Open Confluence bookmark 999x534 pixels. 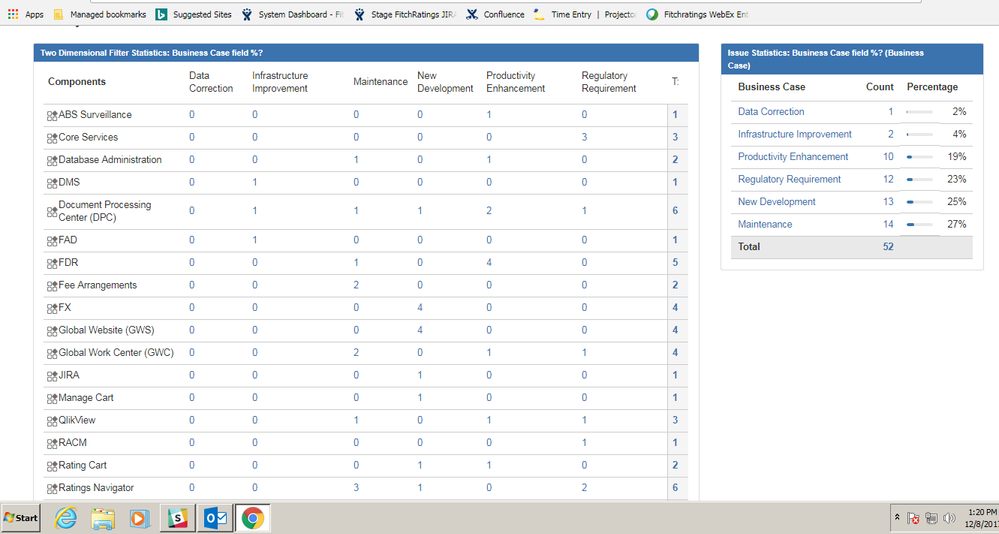495,14
